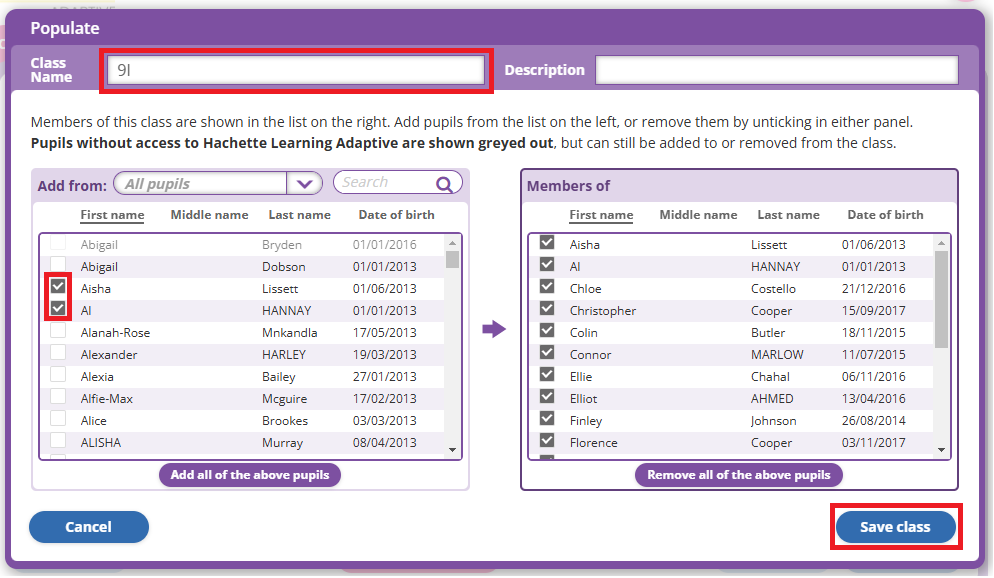The width and height of the screenshot is (994, 578).
Task: Click Add all of the above pupils
Action: (250, 475)
